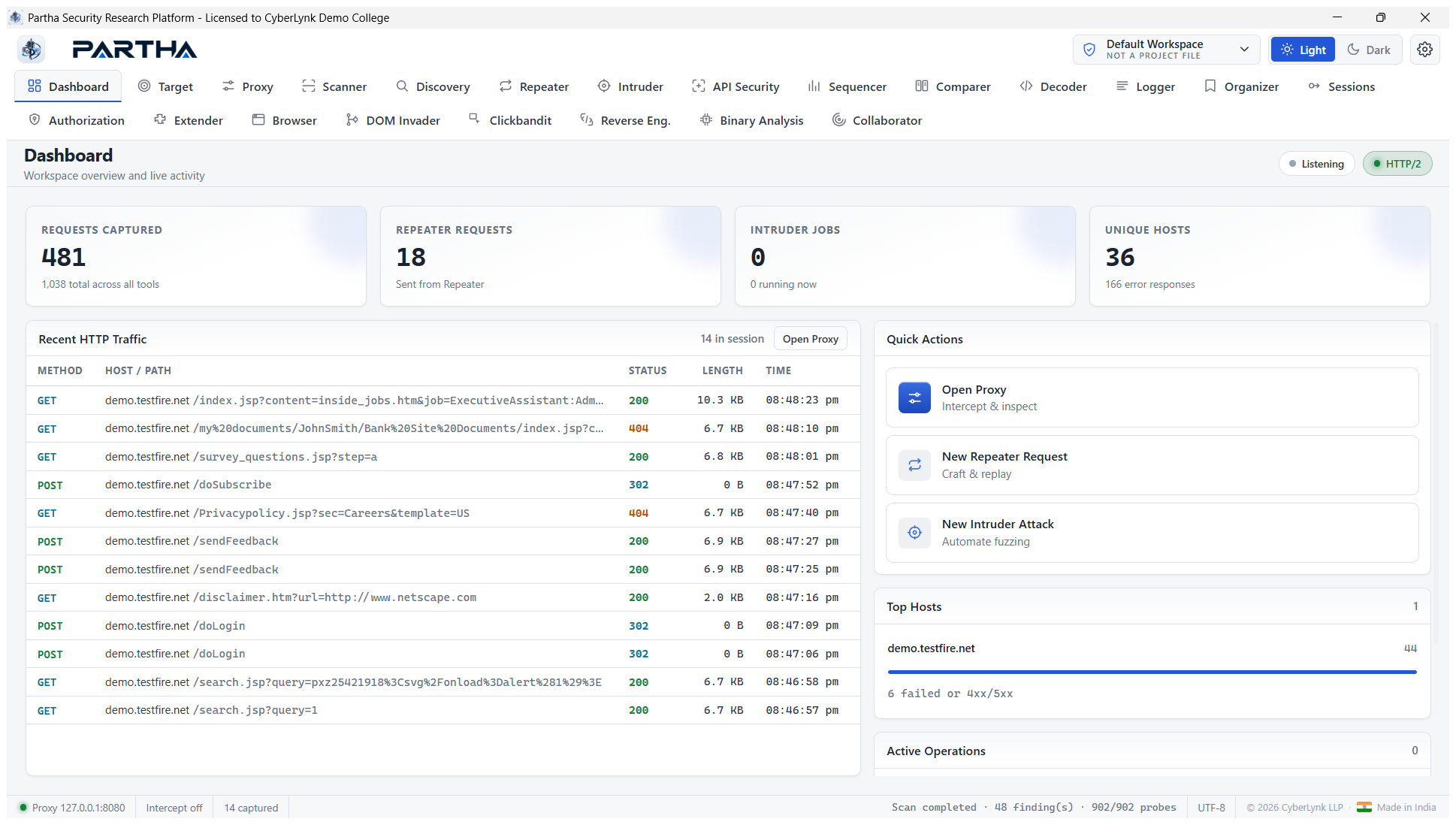Toggle the Listening status pill
The image size is (1456, 825).
(1316, 164)
